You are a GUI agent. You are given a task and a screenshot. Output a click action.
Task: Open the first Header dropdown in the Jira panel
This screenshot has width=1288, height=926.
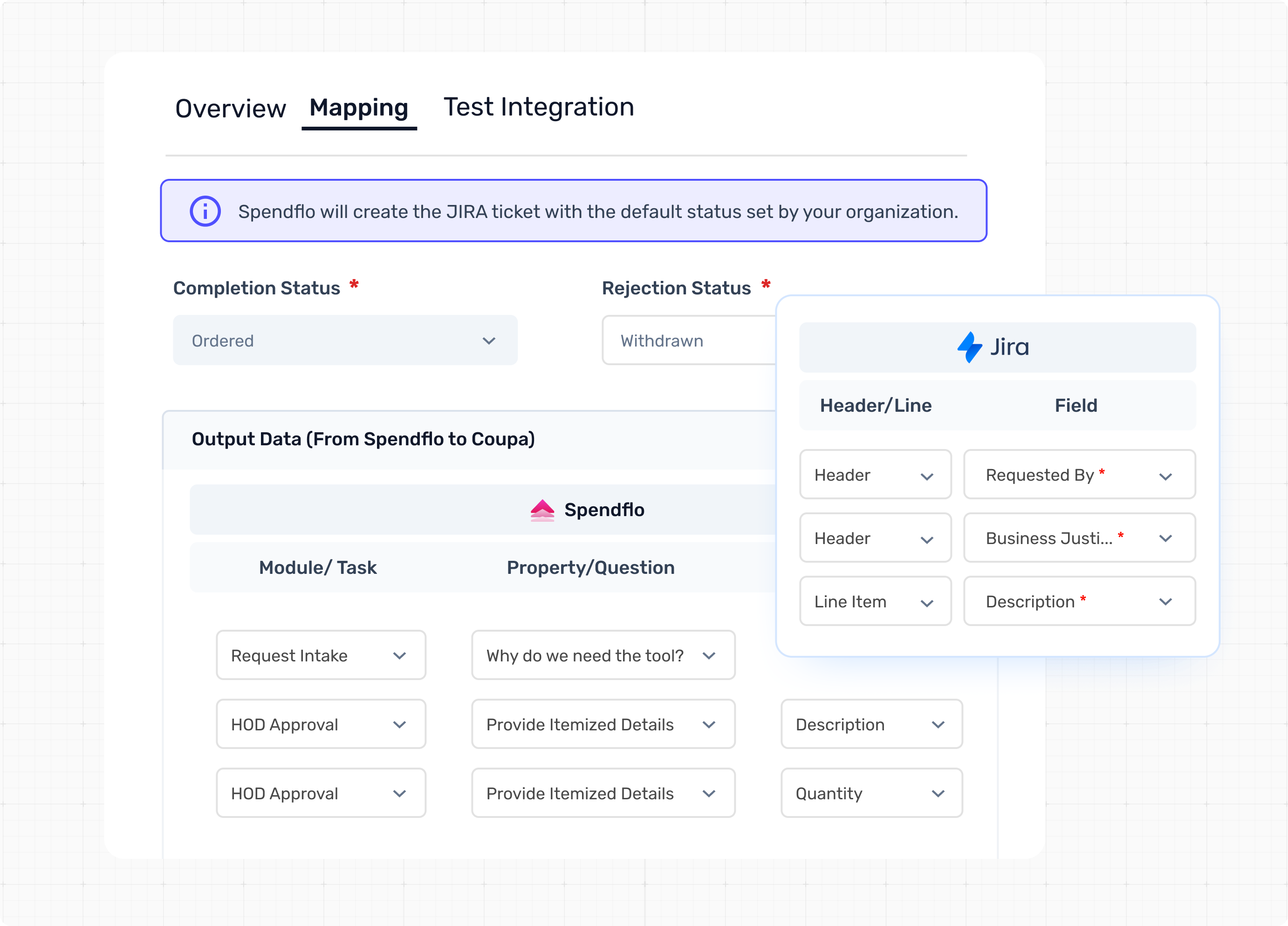coord(875,475)
